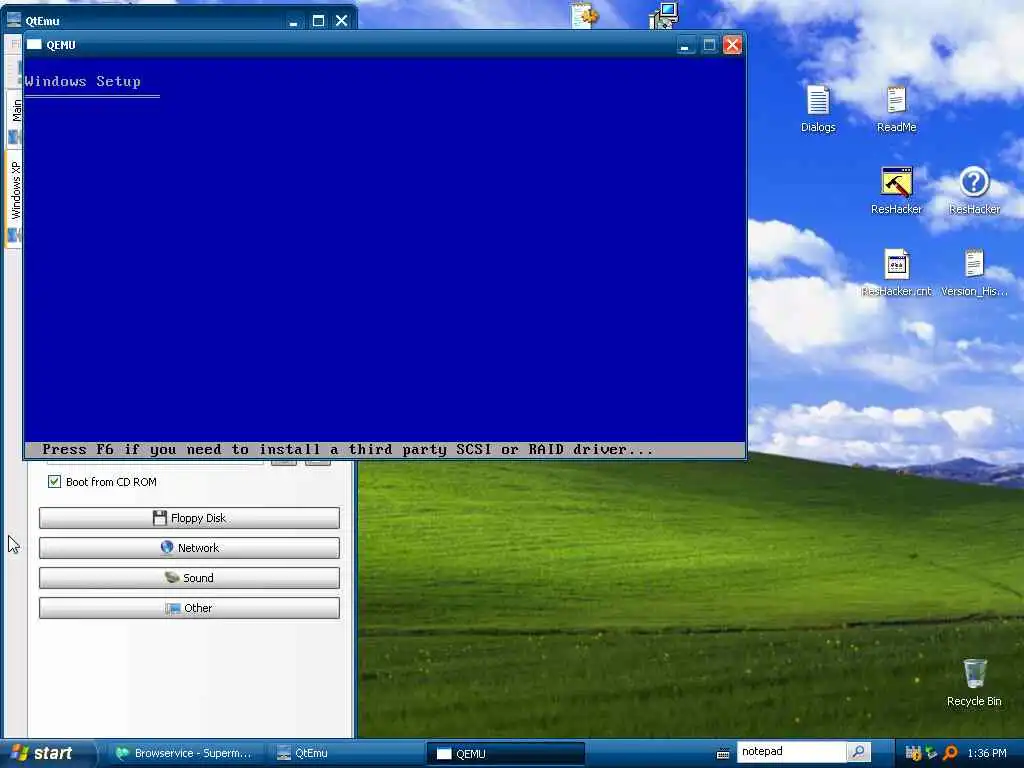The image size is (1024, 768).
Task: Open the Recycle Bin
Action: tap(974, 682)
